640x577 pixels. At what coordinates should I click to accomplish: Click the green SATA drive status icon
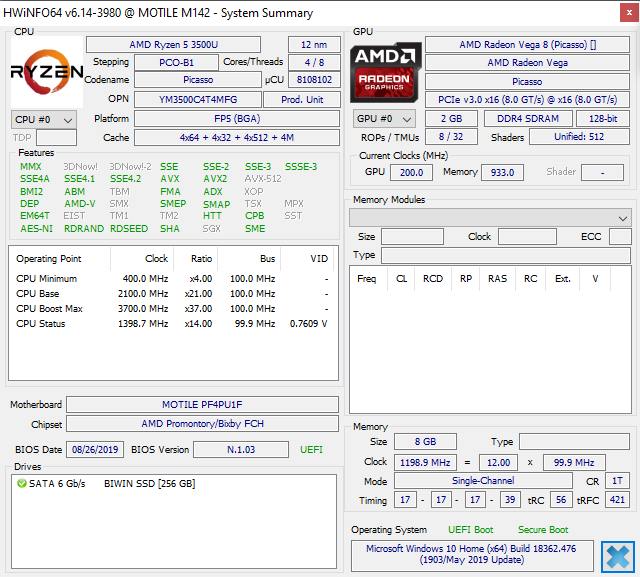click(22, 484)
